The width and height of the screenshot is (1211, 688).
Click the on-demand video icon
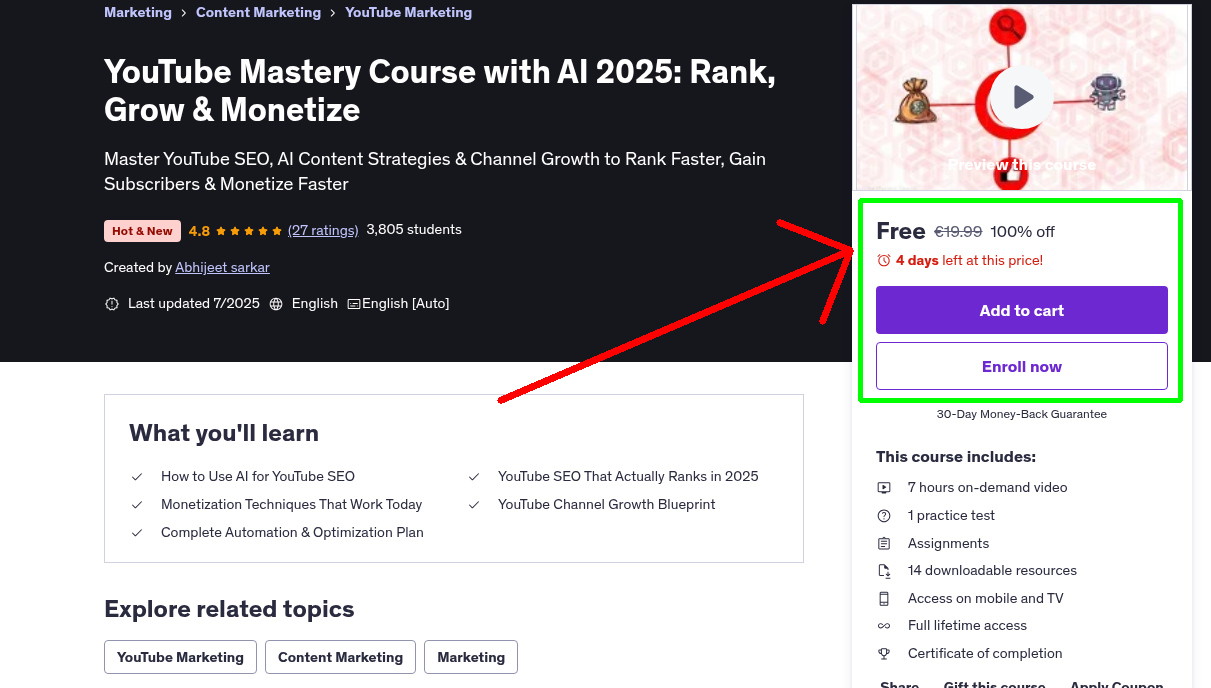[884, 488]
